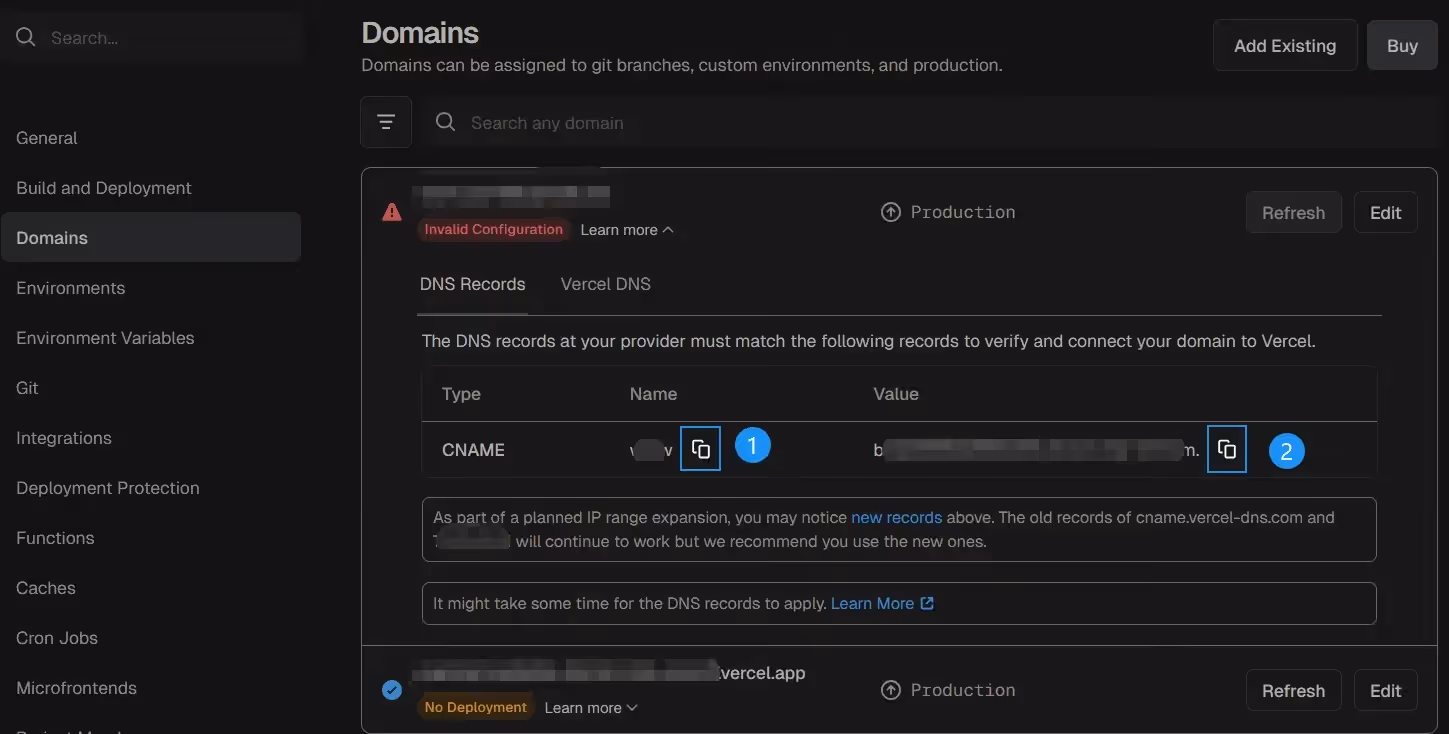Click the blue verified checkmark icon
The height and width of the screenshot is (734, 1449).
(x=392, y=690)
